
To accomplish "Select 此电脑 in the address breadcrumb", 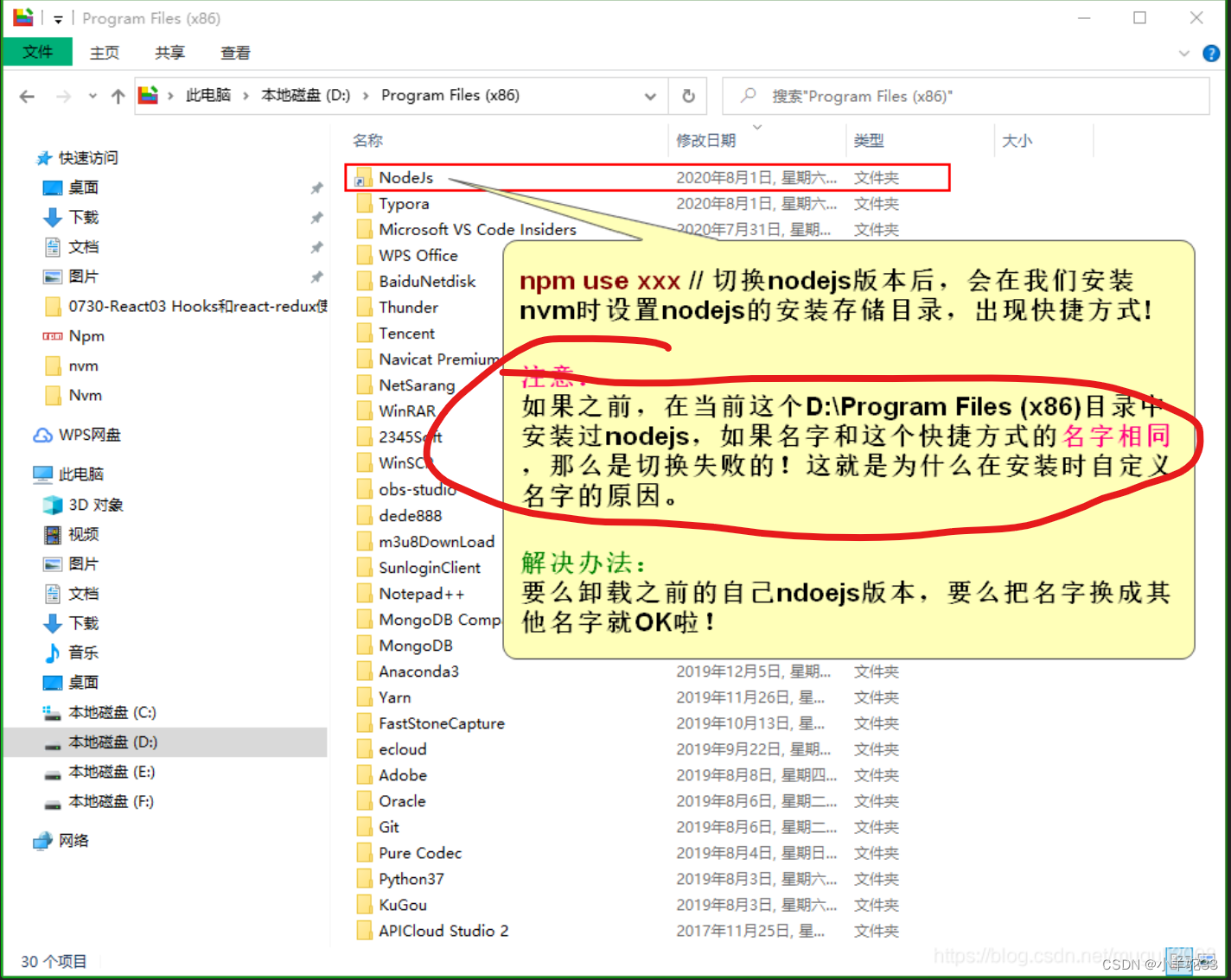I will (x=208, y=95).
